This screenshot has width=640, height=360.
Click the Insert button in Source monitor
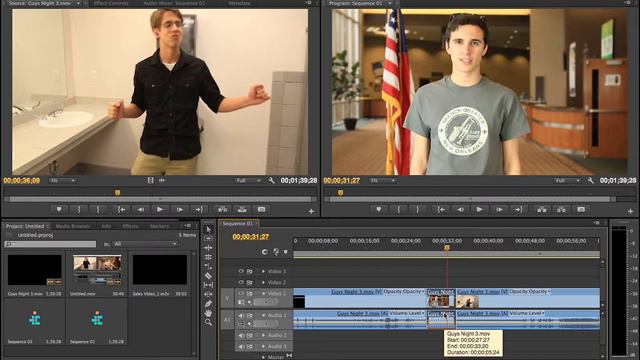[x=222, y=209]
